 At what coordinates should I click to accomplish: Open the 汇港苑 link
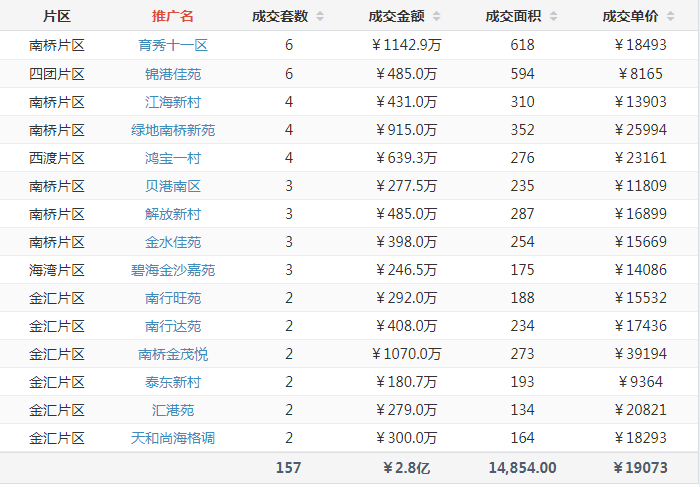click(173, 410)
